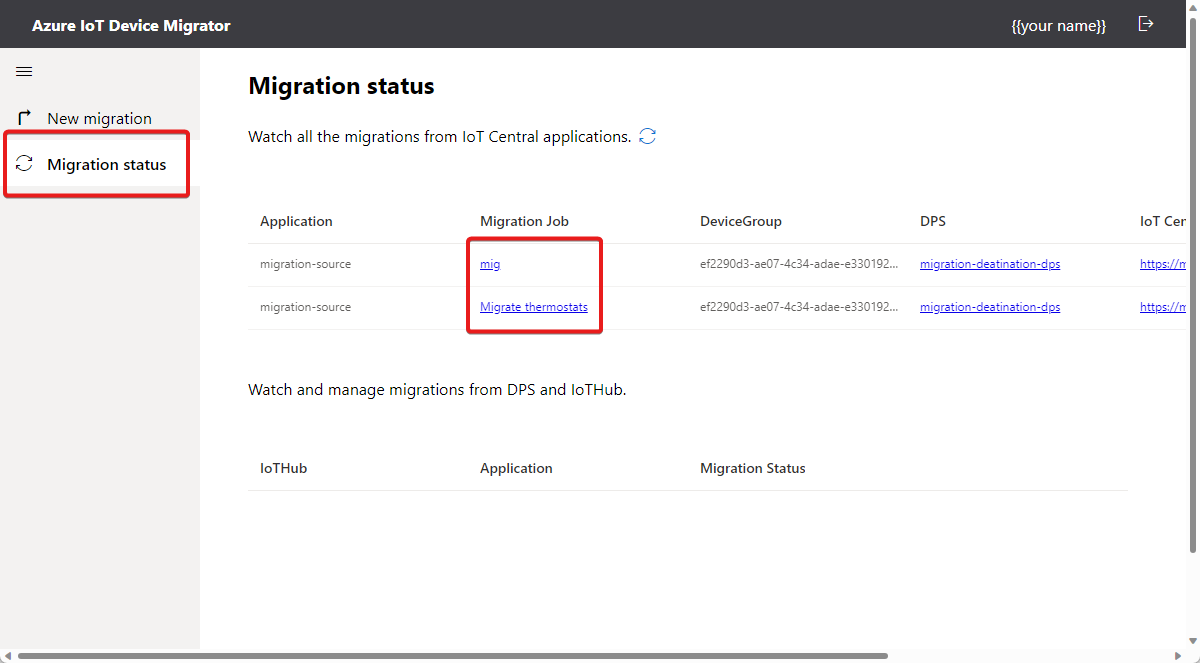Screen dimensions: 1200x663
Task: Open IoT Central URL in Migrate thermostats row
Action: (1162, 307)
